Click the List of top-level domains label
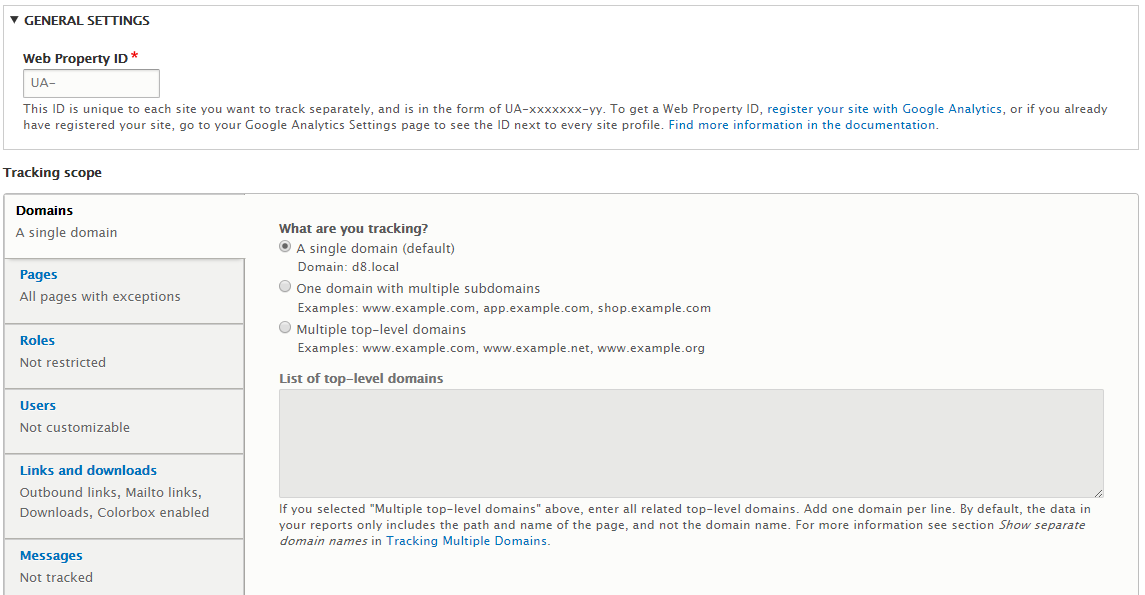 361,378
